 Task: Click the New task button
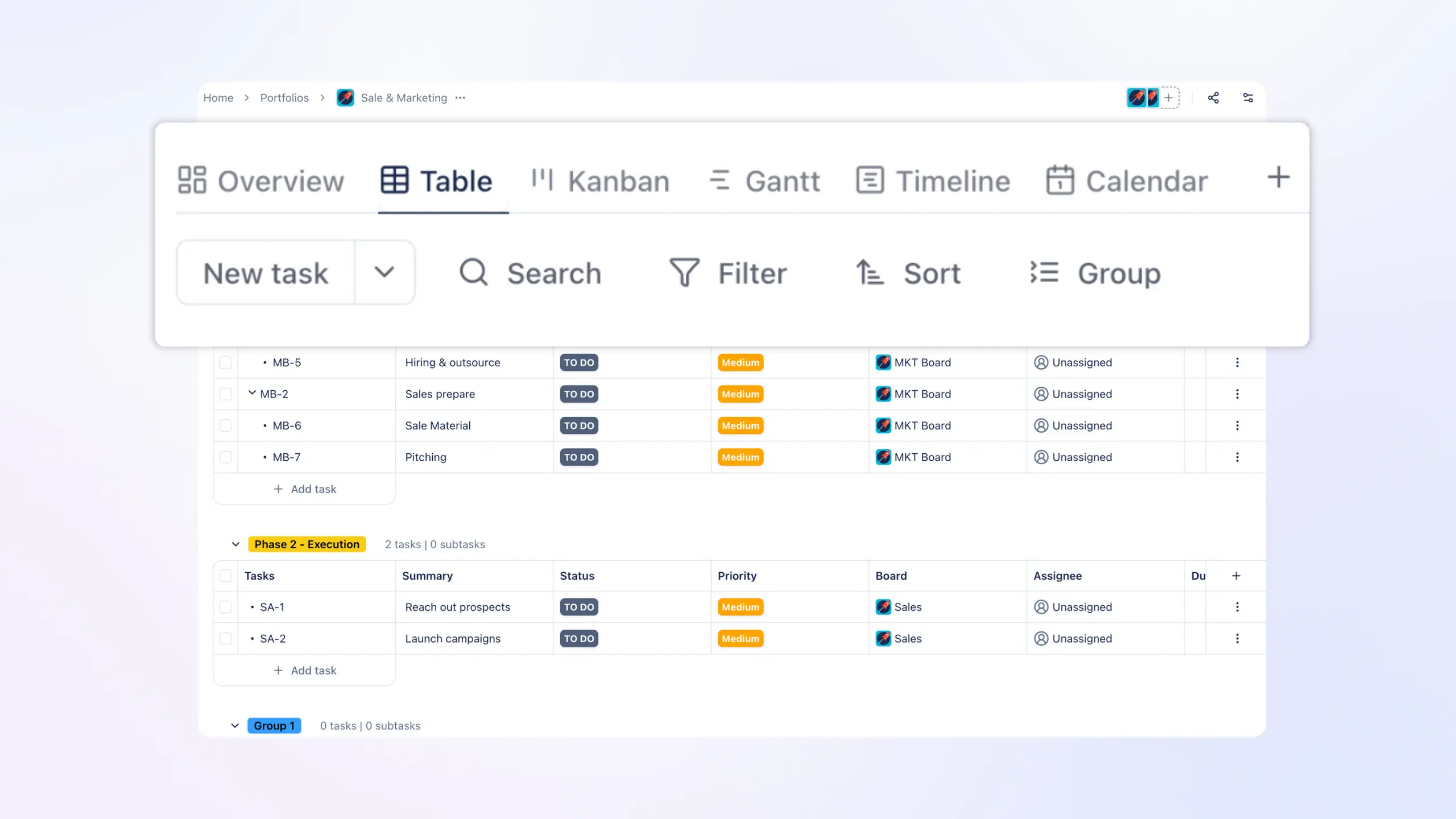coord(265,272)
